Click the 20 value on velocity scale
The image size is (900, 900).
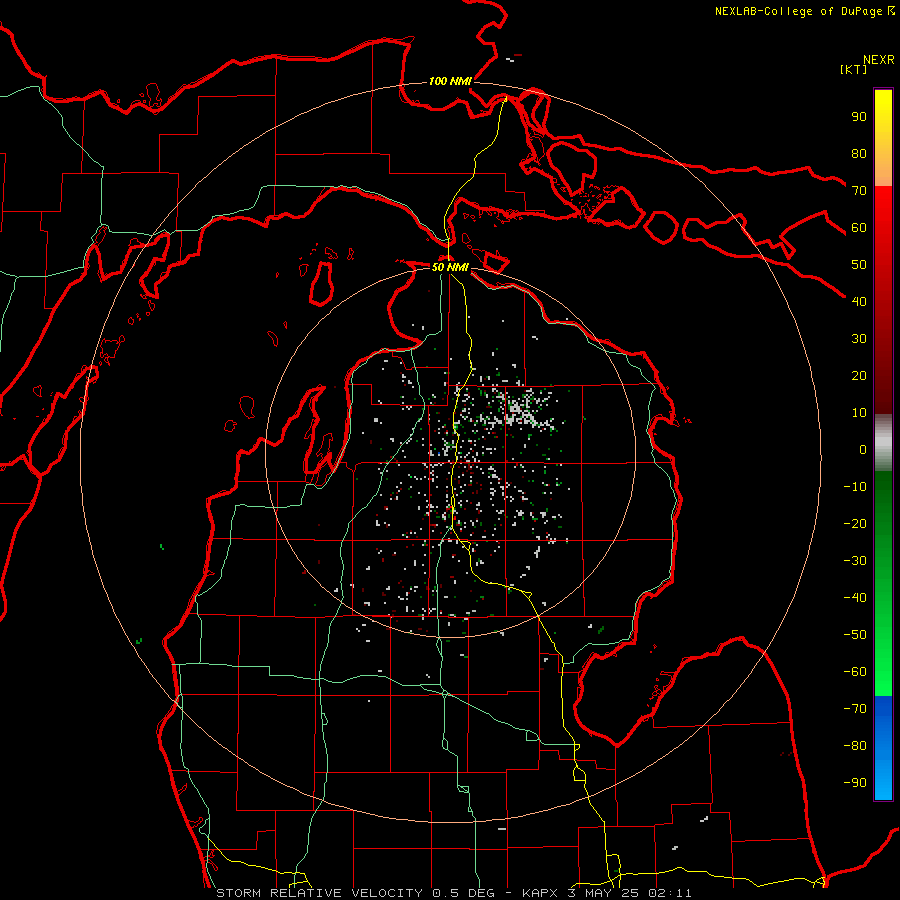tap(859, 376)
